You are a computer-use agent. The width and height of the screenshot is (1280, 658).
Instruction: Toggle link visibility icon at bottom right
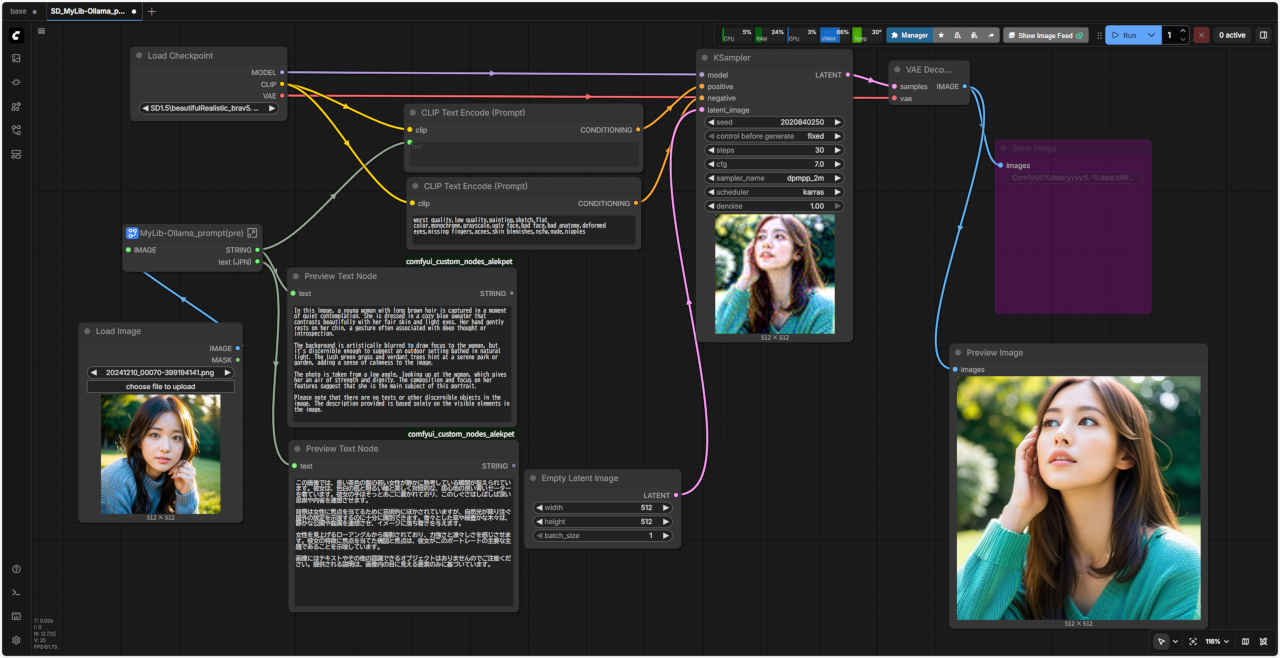pyautogui.click(x=1263, y=641)
